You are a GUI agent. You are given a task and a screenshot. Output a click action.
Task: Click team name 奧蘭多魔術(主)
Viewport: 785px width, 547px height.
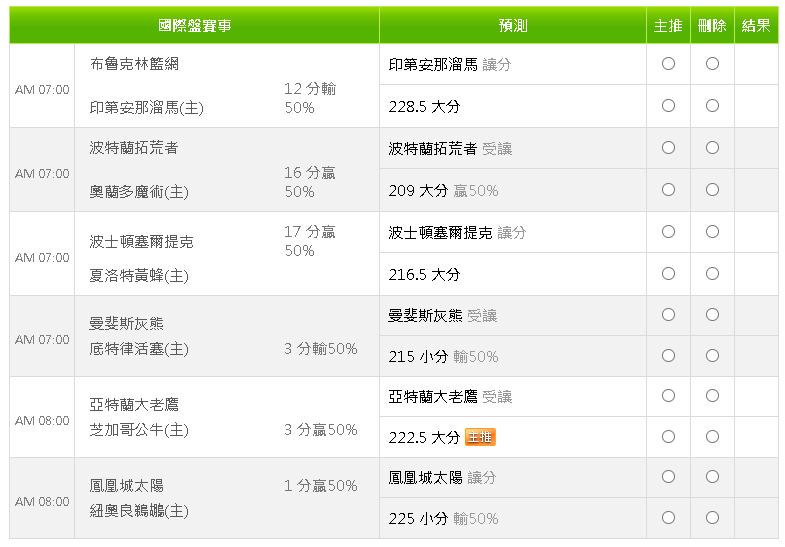point(139,192)
